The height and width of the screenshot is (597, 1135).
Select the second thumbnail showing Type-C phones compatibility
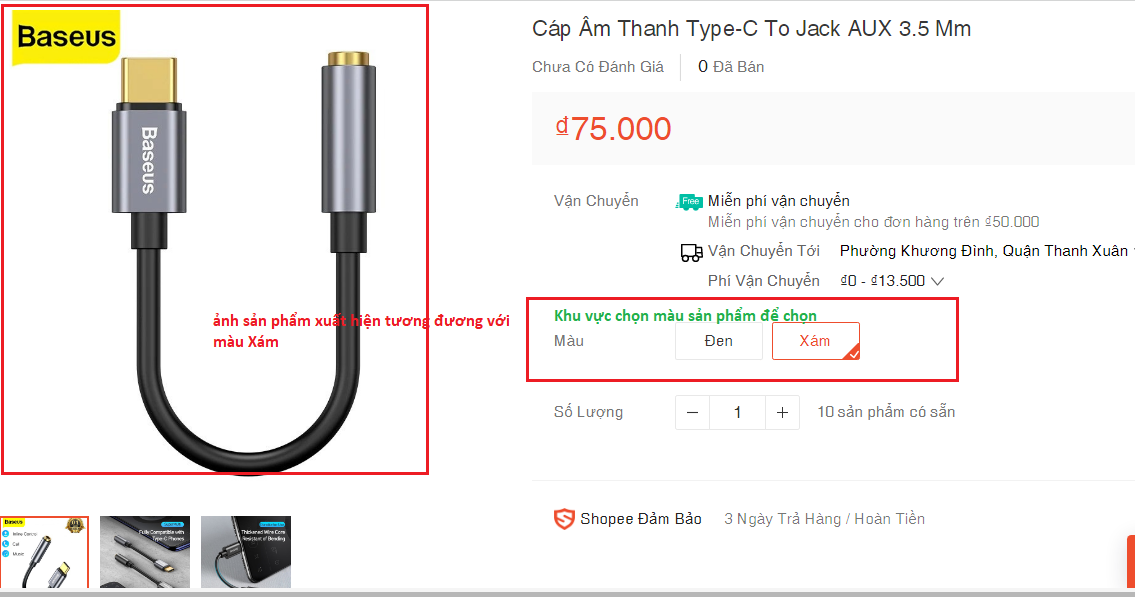click(x=145, y=552)
